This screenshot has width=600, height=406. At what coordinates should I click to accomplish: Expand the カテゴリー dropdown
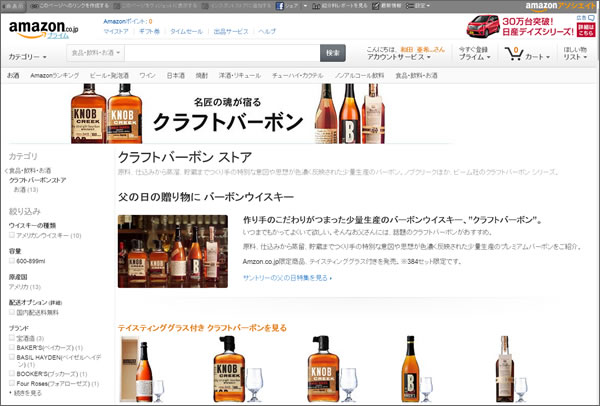[x=28, y=57]
